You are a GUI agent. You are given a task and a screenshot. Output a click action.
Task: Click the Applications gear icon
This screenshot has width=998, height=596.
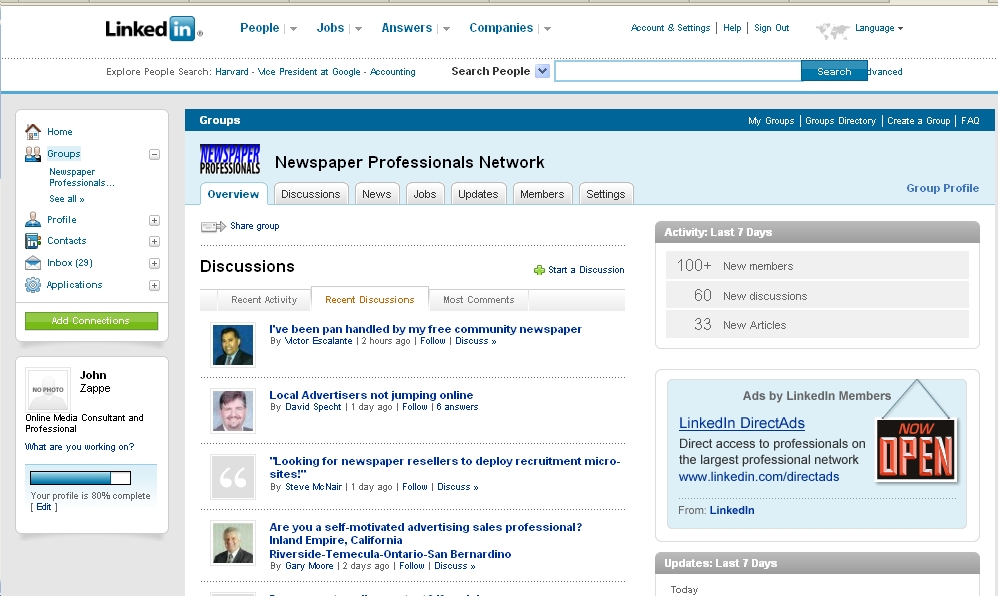coord(33,285)
